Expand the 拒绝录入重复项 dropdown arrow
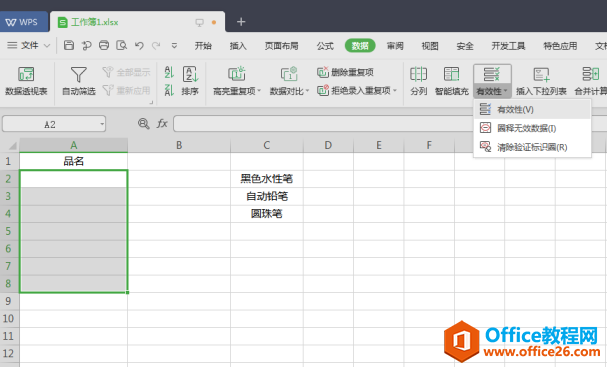This screenshot has width=607, height=369. 395,91
